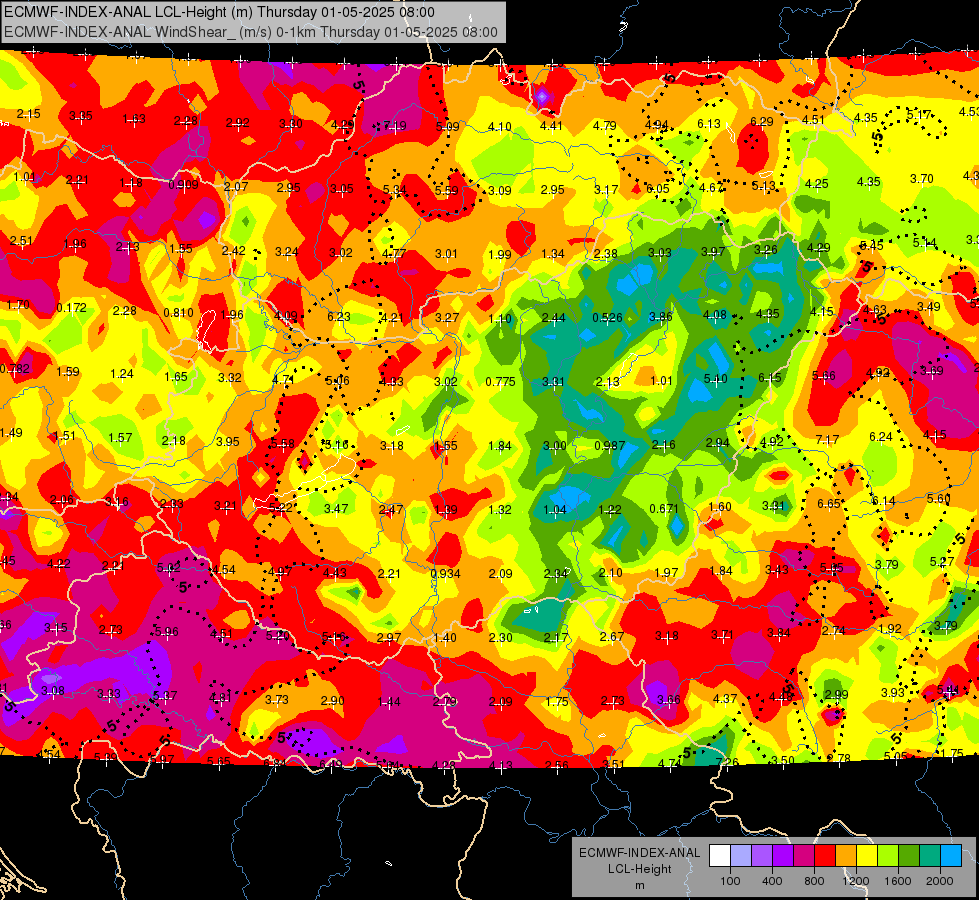Click the wind shear value 6.29
979x900 pixels.
[762, 121]
